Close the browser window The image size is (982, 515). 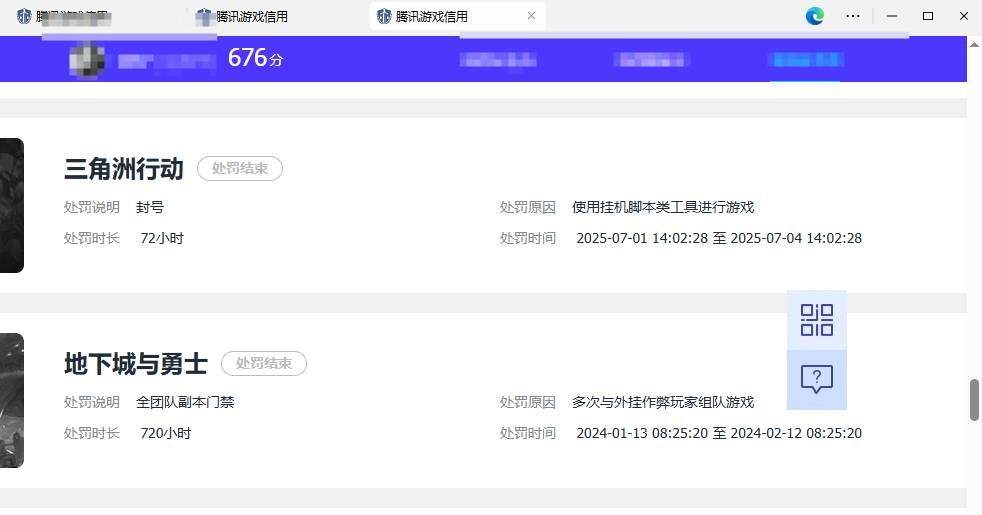click(964, 16)
